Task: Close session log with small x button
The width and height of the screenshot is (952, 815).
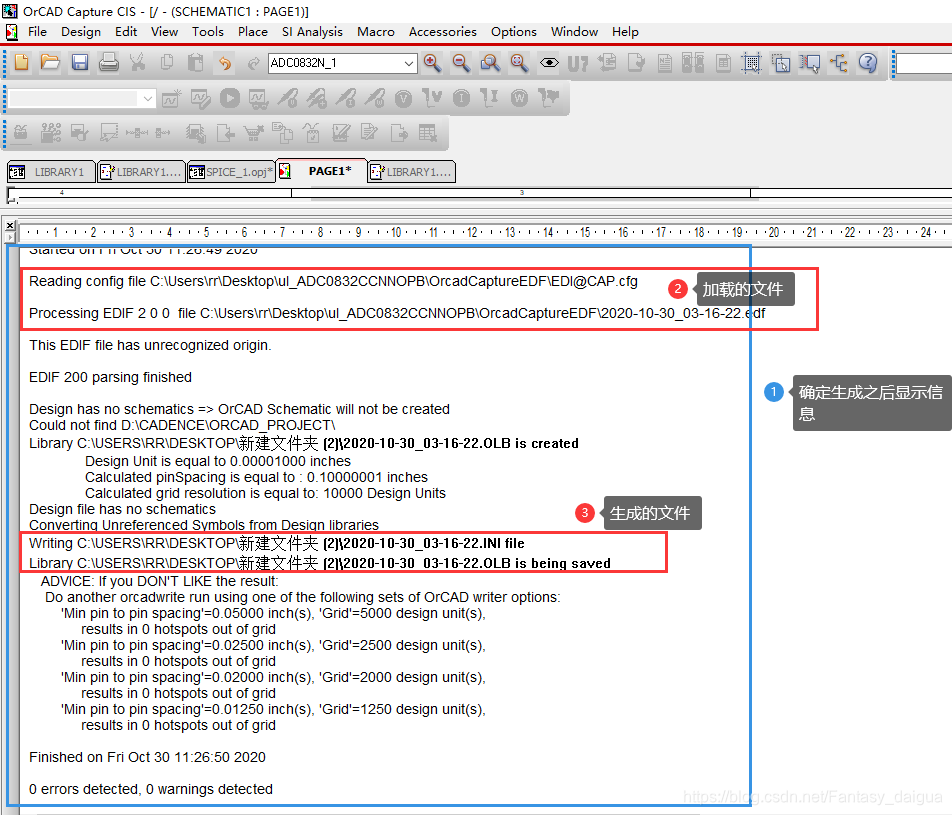Action: pyautogui.click(x=11, y=225)
